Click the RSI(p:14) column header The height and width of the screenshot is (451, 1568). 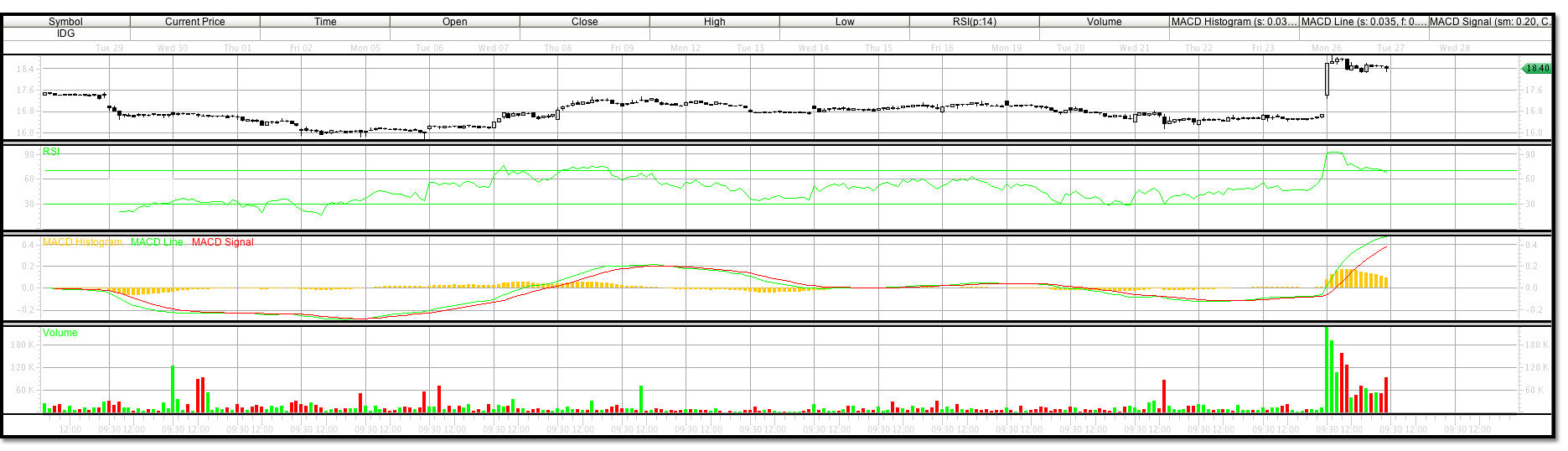coord(974,22)
